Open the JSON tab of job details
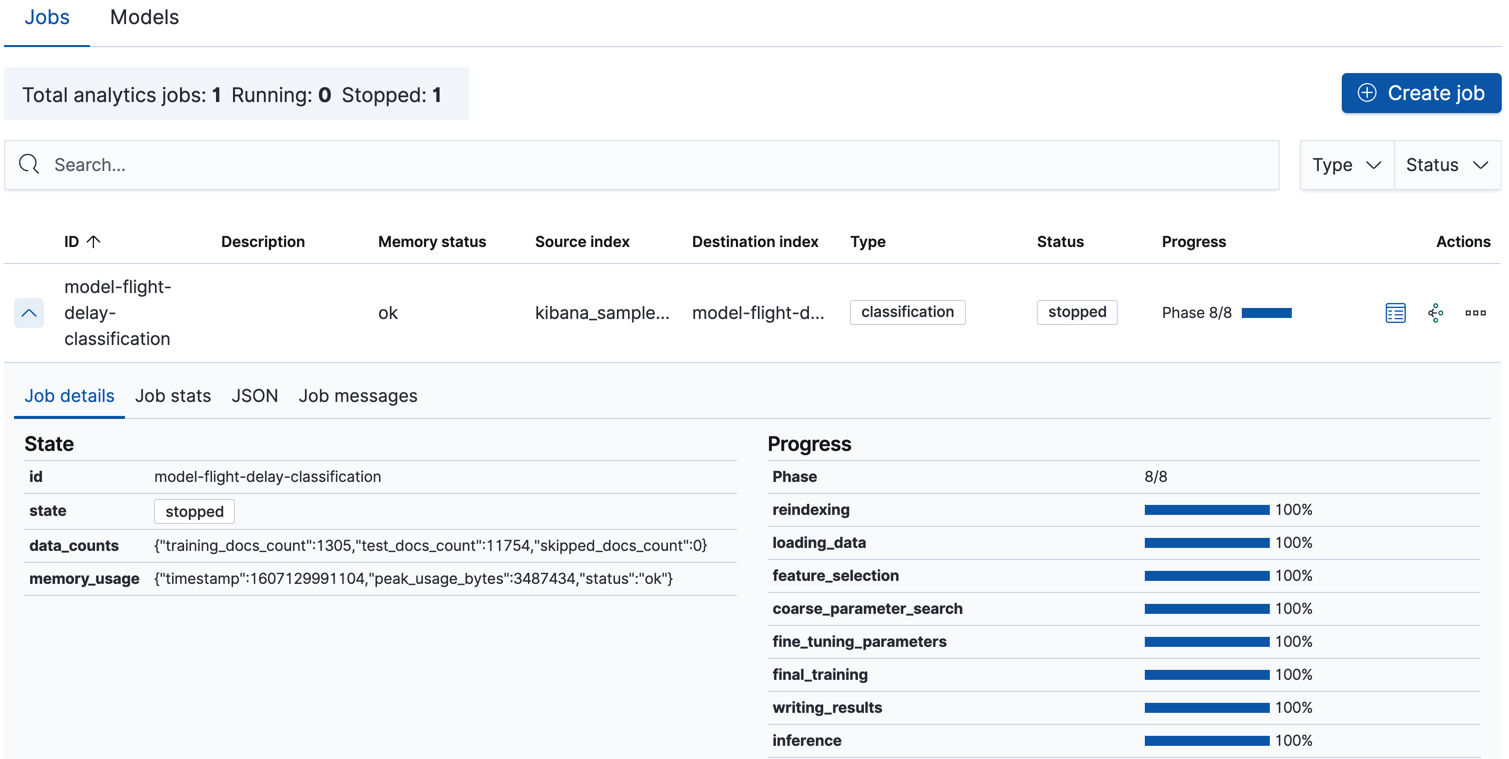Viewport: 1509px width, 759px height. tap(254, 395)
